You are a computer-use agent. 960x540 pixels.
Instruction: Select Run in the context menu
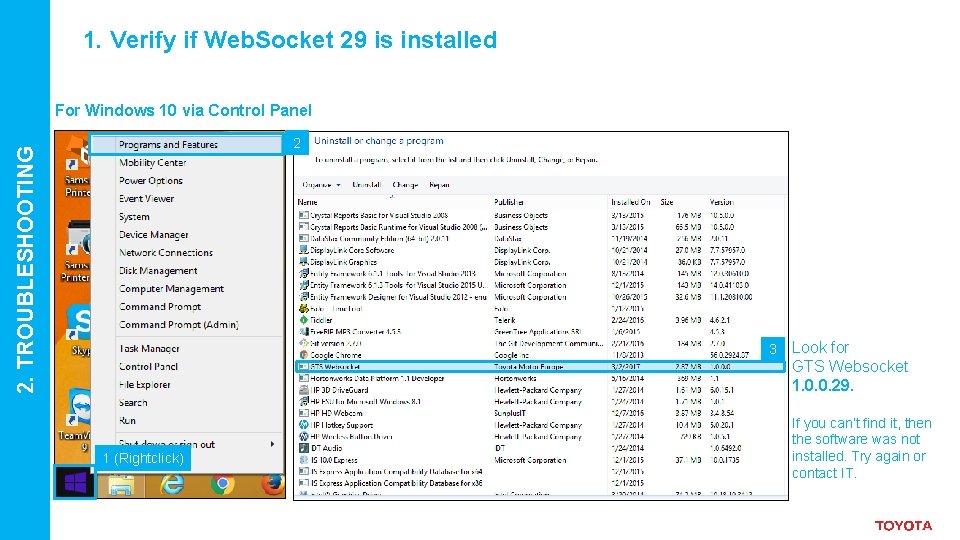127,421
